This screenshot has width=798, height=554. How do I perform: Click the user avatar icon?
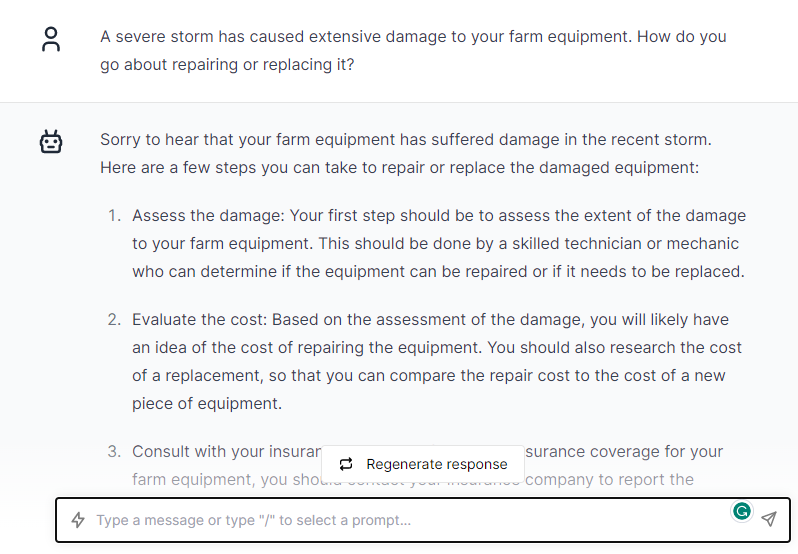51,40
